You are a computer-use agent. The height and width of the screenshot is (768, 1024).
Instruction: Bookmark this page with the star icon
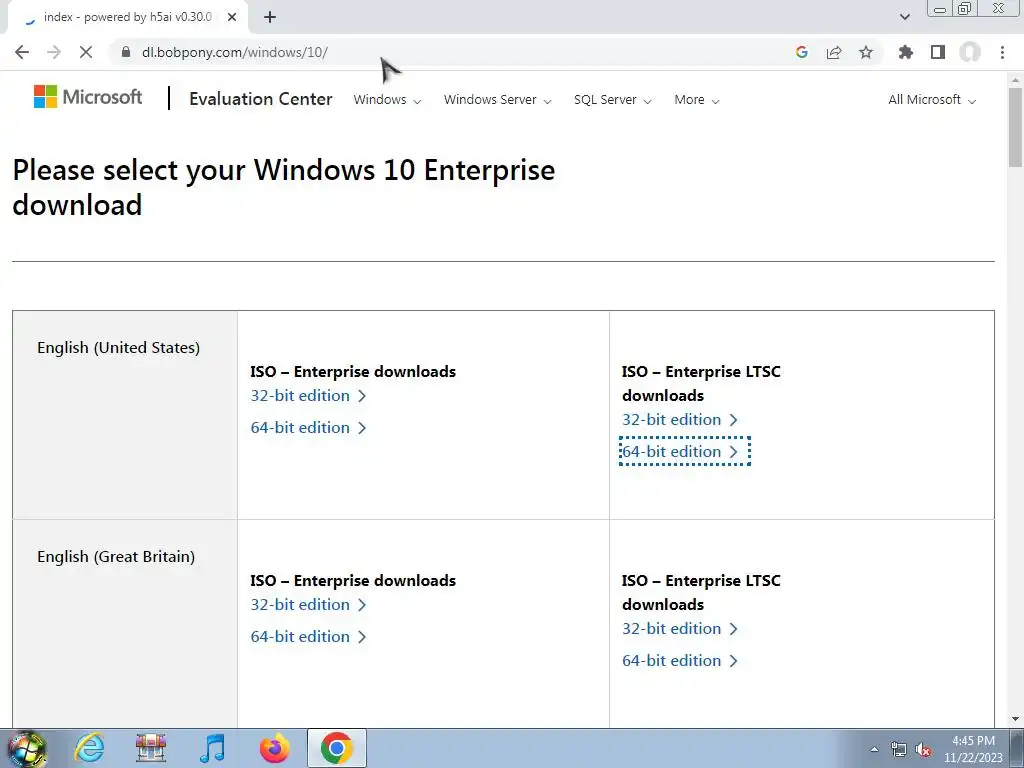pyautogui.click(x=866, y=52)
